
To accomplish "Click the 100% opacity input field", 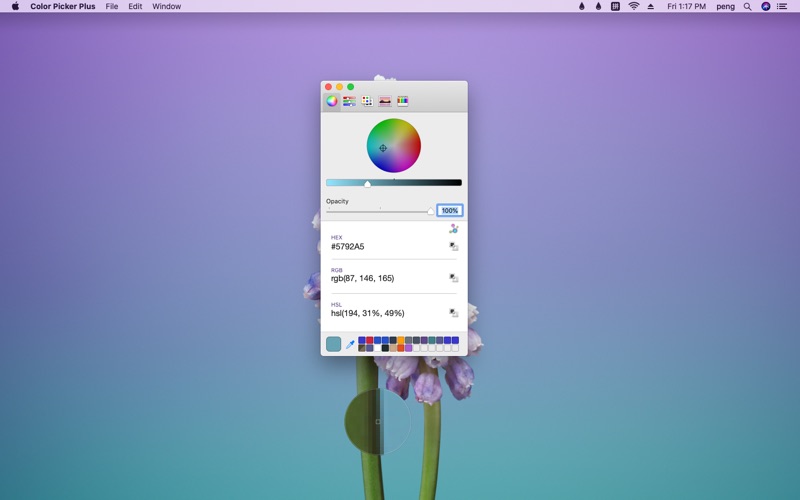I will [x=449, y=210].
